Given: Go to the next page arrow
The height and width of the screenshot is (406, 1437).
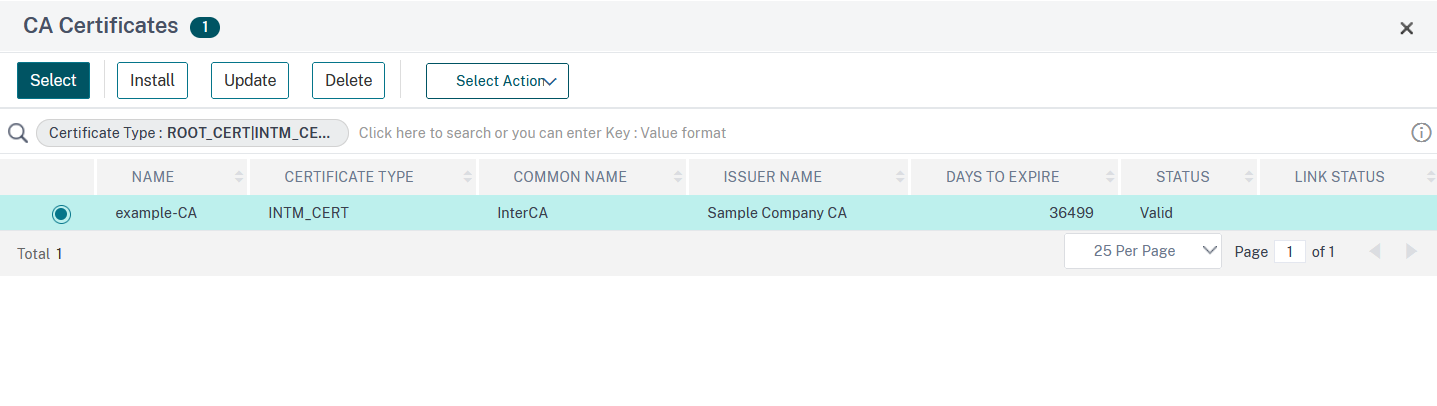Looking at the screenshot, I should point(1411,251).
